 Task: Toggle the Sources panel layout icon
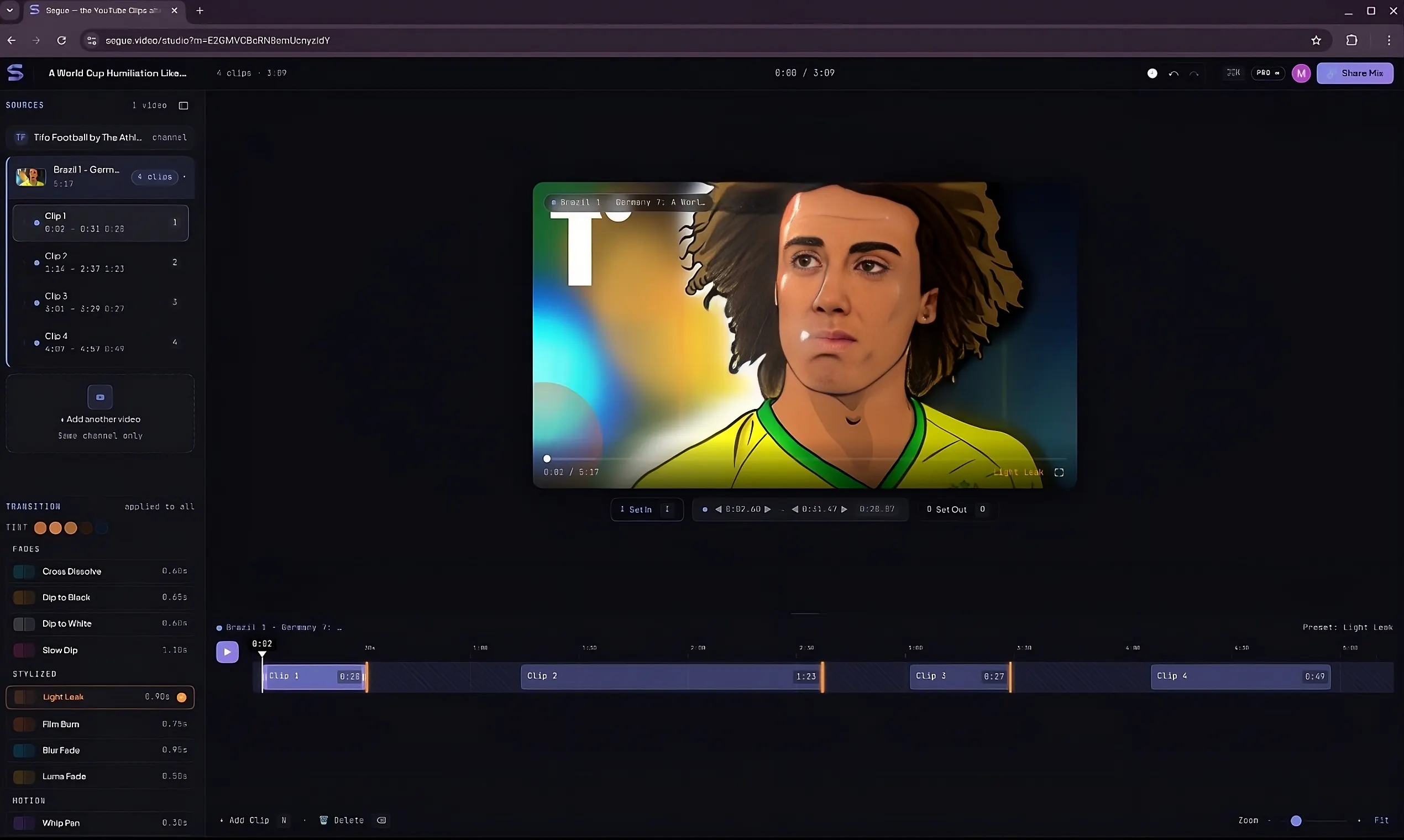pos(184,106)
